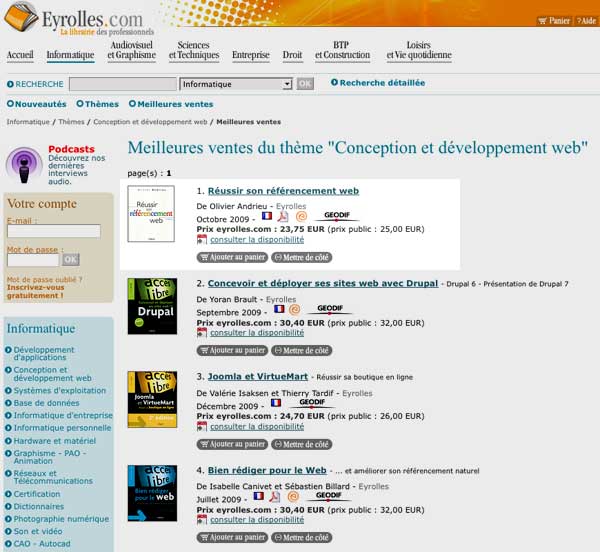This screenshot has height=552, width=600.
Task: Open Concevoir et déployer ses sites Drupal
Action: tap(323, 283)
